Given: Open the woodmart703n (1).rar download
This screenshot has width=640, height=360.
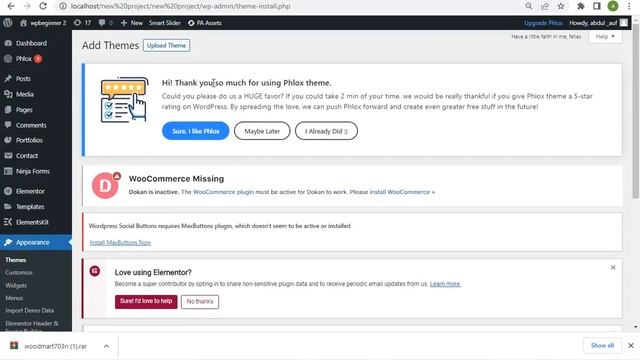Looking at the screenshot, I should point(56,346).
